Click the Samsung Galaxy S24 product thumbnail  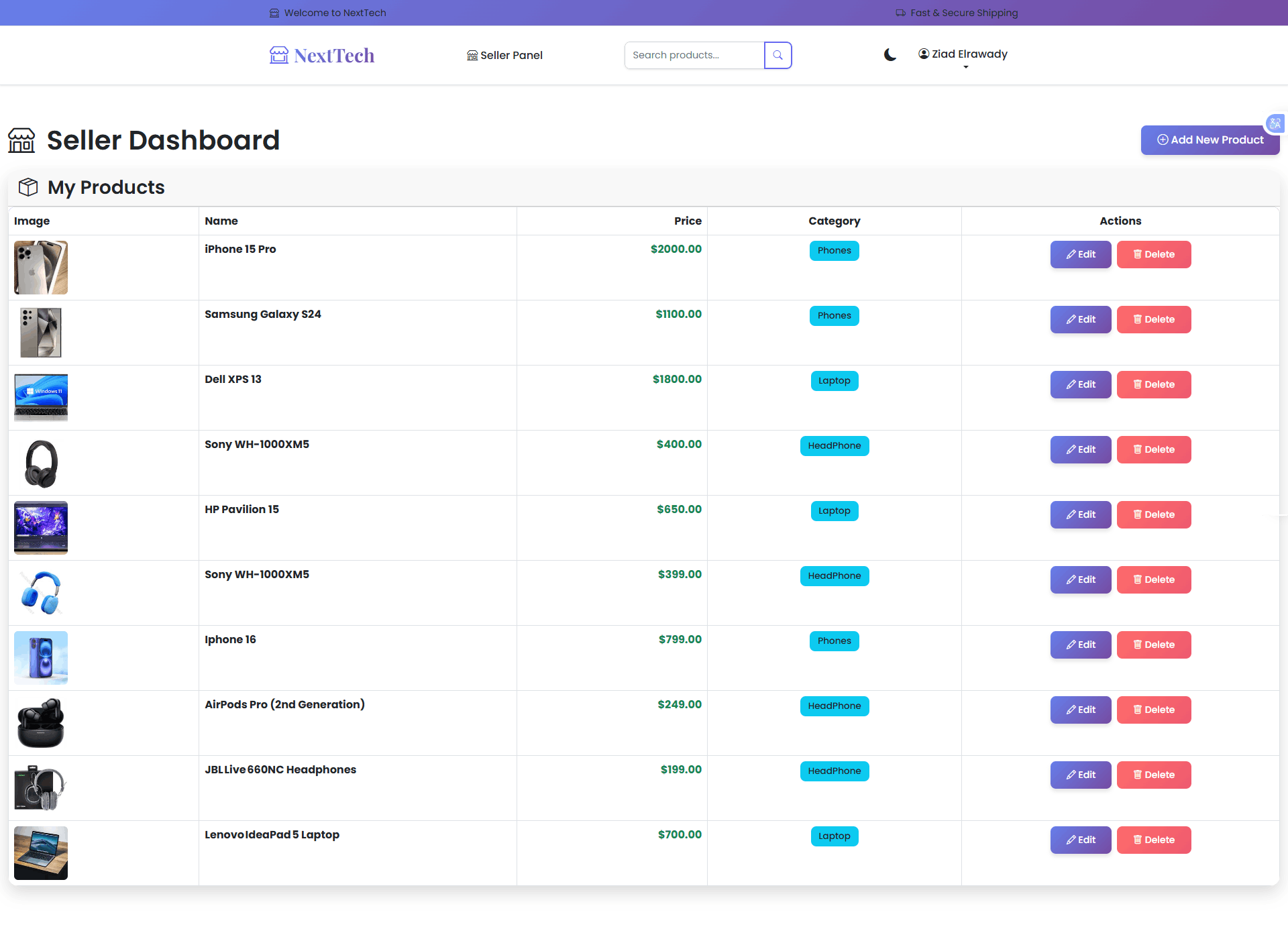(x=40, y=332)
